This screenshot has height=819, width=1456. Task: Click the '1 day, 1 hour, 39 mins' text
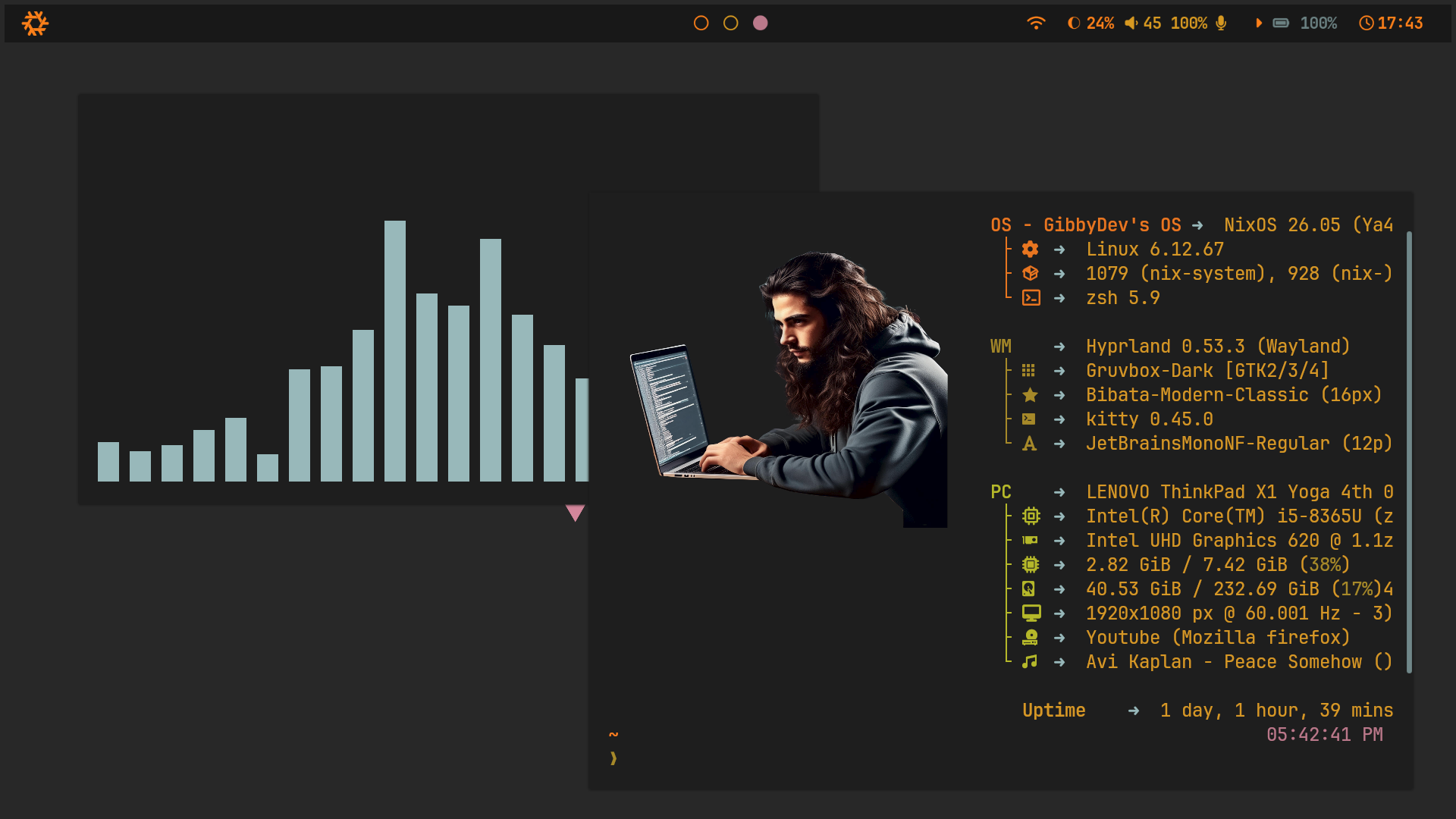click(1277, 711)
